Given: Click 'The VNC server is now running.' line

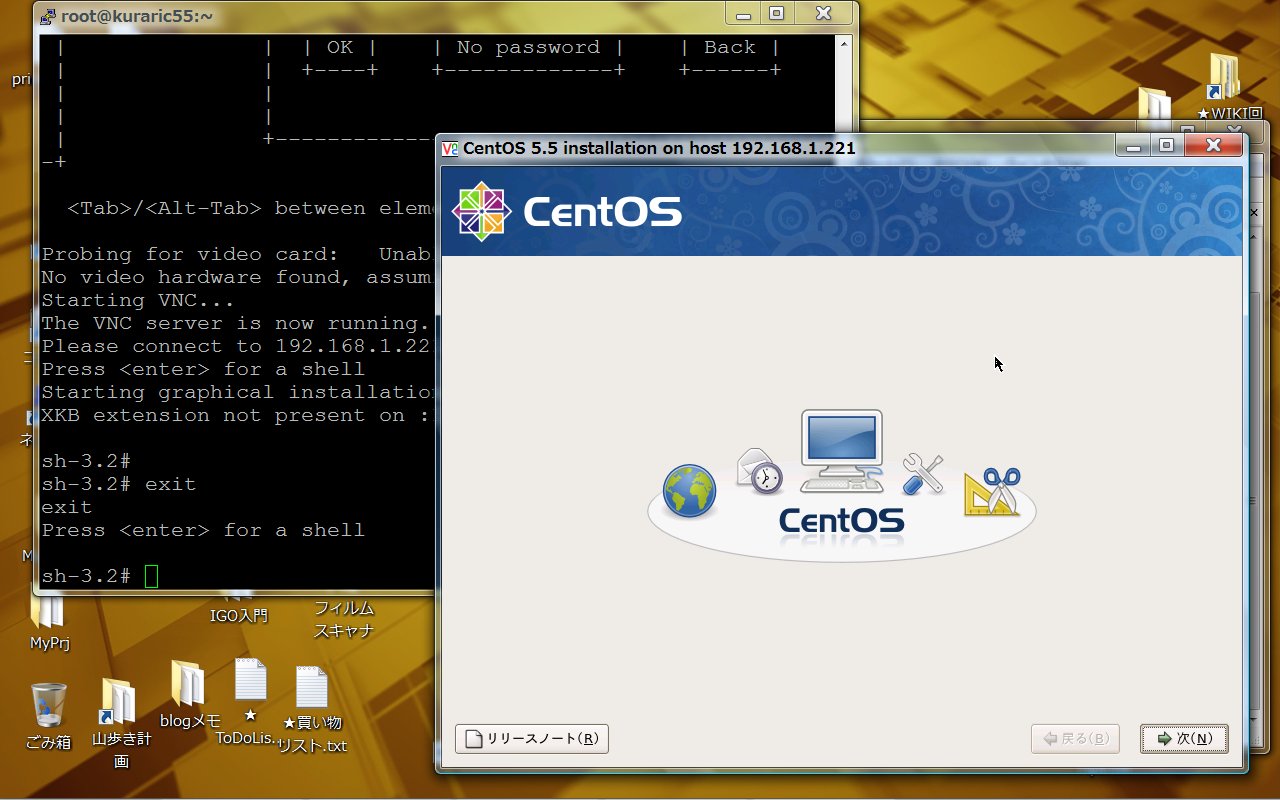Looking at the screenshot, I should click(x=235, y=323).
